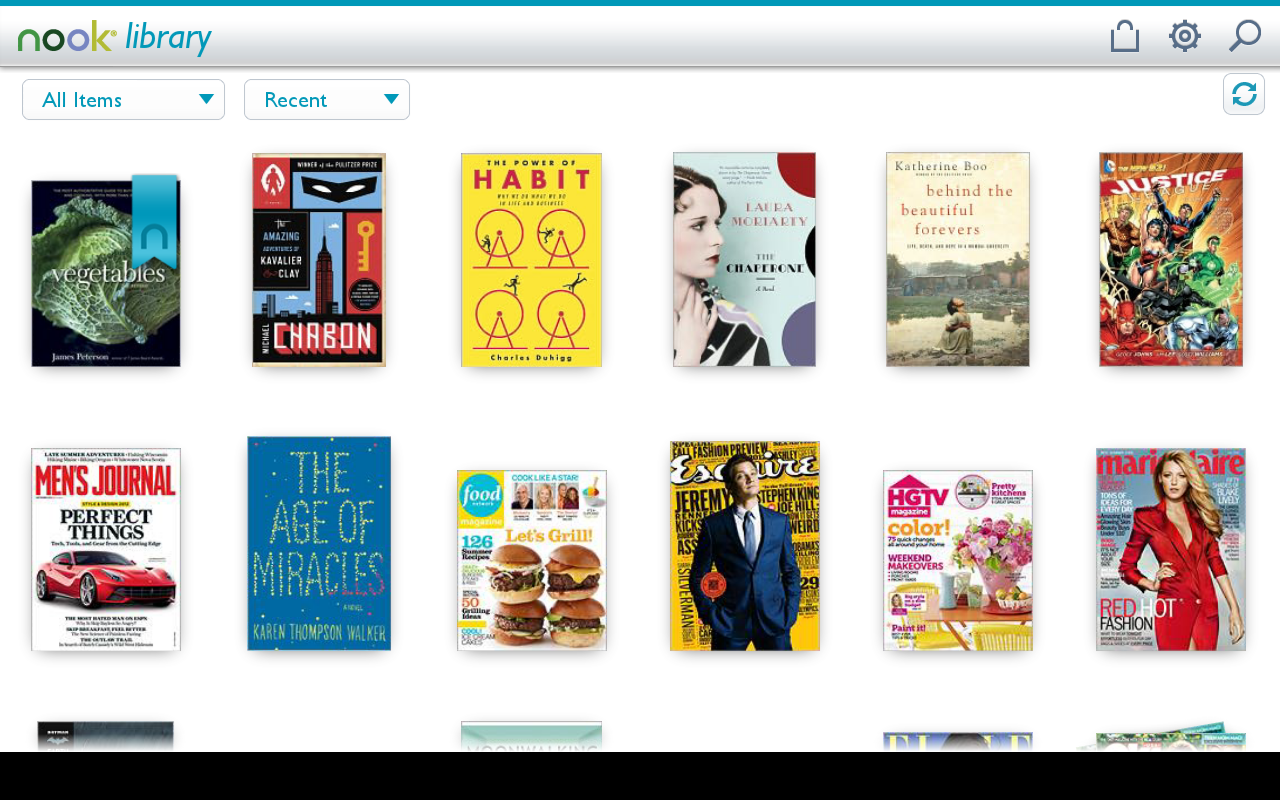Open the Batman cover in bottom row
This screenshot has width=1280, height=800.
(x=105, y=736)
